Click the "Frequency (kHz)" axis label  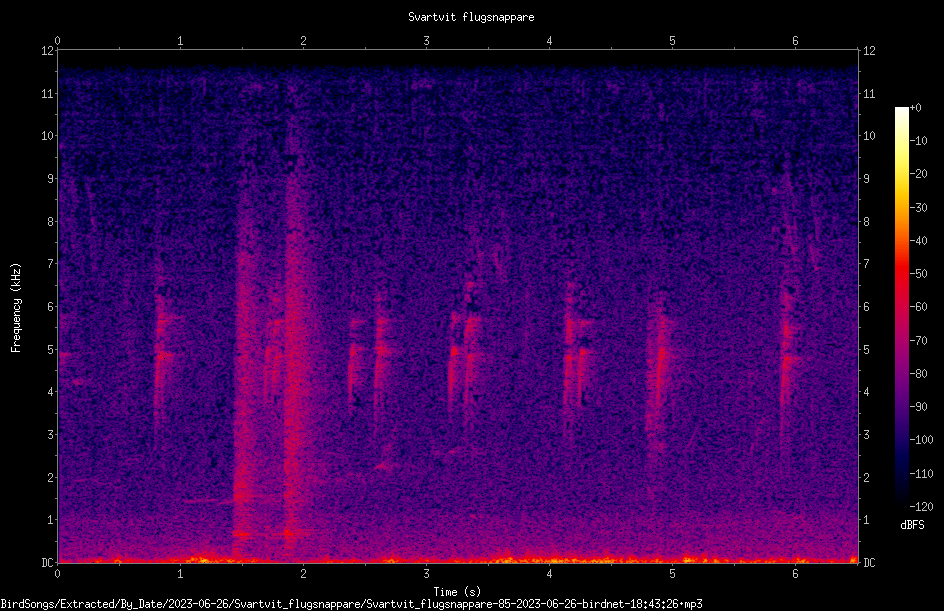[x=16, y=308]
